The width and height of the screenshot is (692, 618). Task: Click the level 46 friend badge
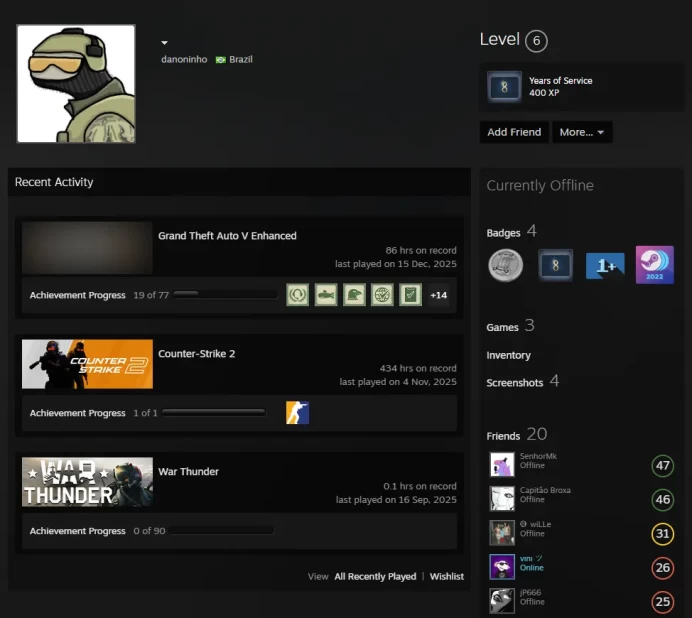pos(662,499)
